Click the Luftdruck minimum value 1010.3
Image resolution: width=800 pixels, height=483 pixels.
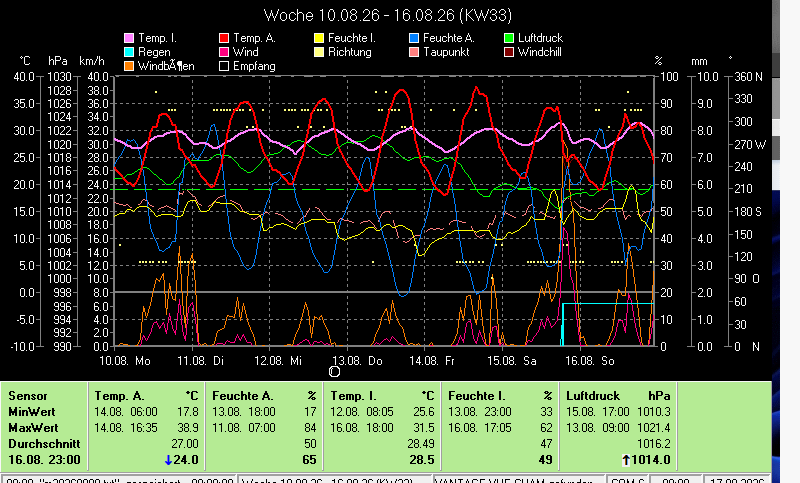pyautogui.click(x=654, y=412)
